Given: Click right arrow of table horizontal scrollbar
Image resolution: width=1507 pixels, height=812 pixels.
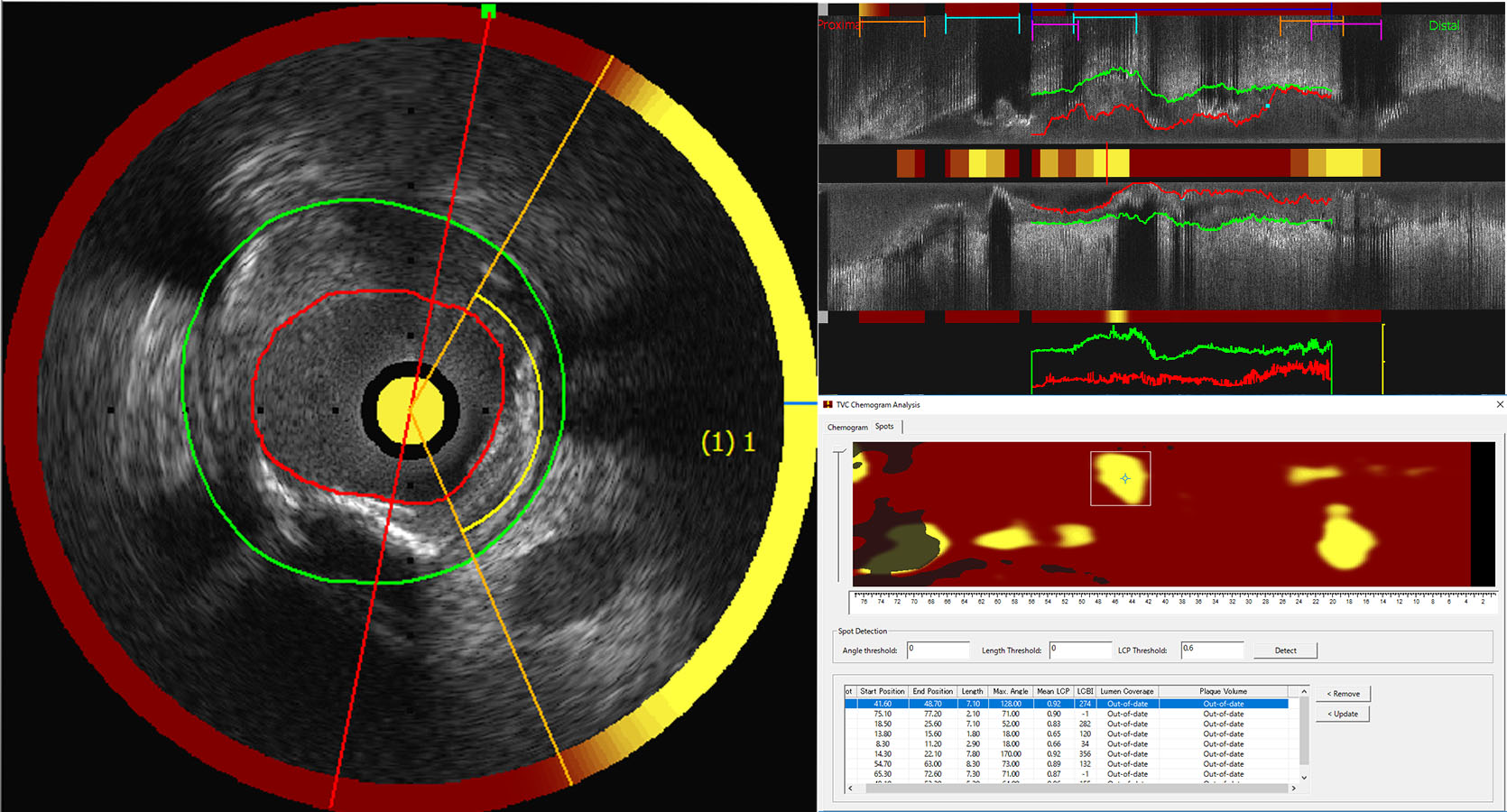Looking at the screenshot, I should click(1293, 788).
